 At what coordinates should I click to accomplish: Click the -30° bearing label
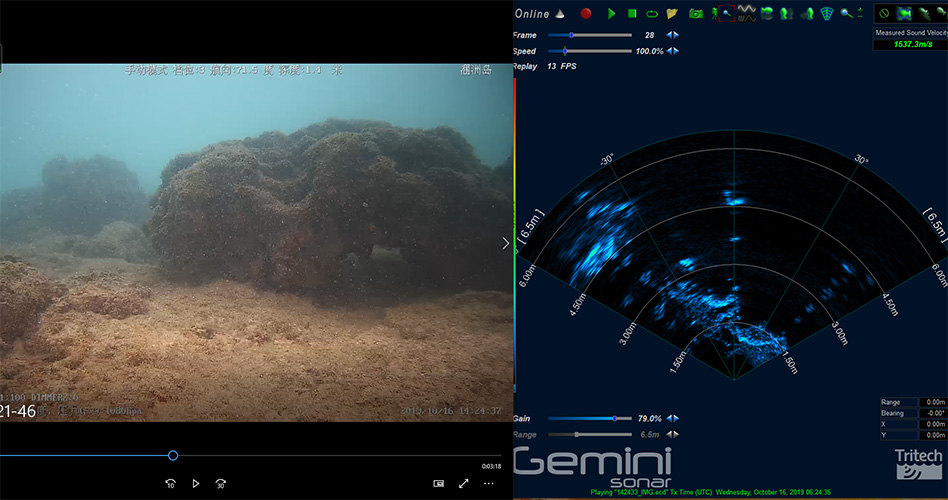click(x=607, y=160)
